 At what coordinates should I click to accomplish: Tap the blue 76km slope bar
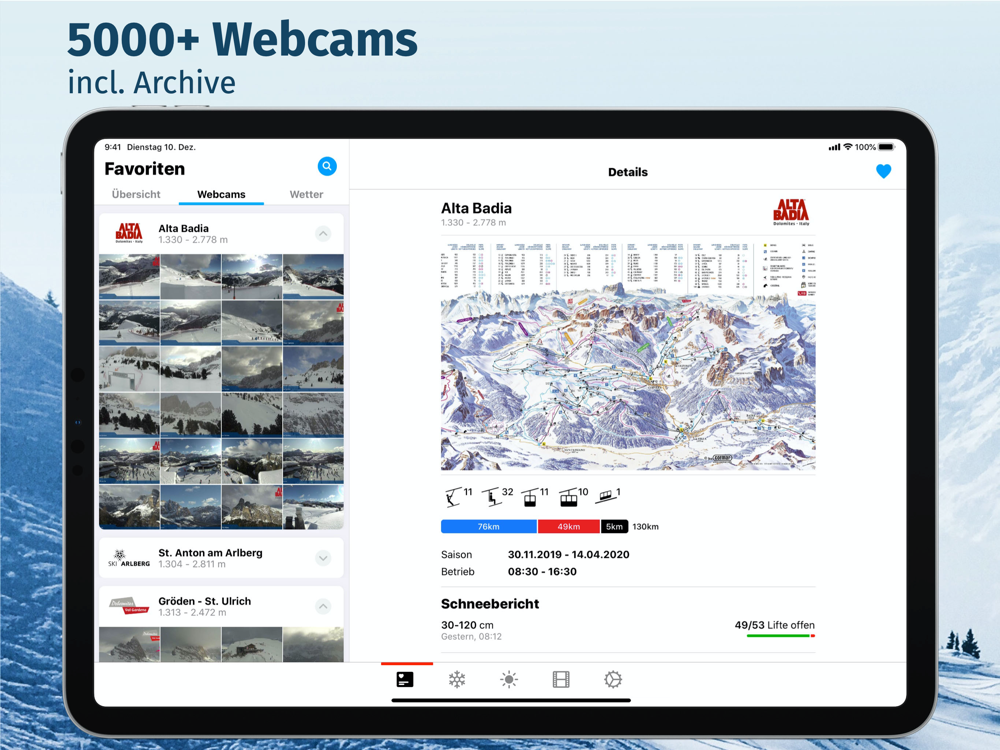coord(489,527)
